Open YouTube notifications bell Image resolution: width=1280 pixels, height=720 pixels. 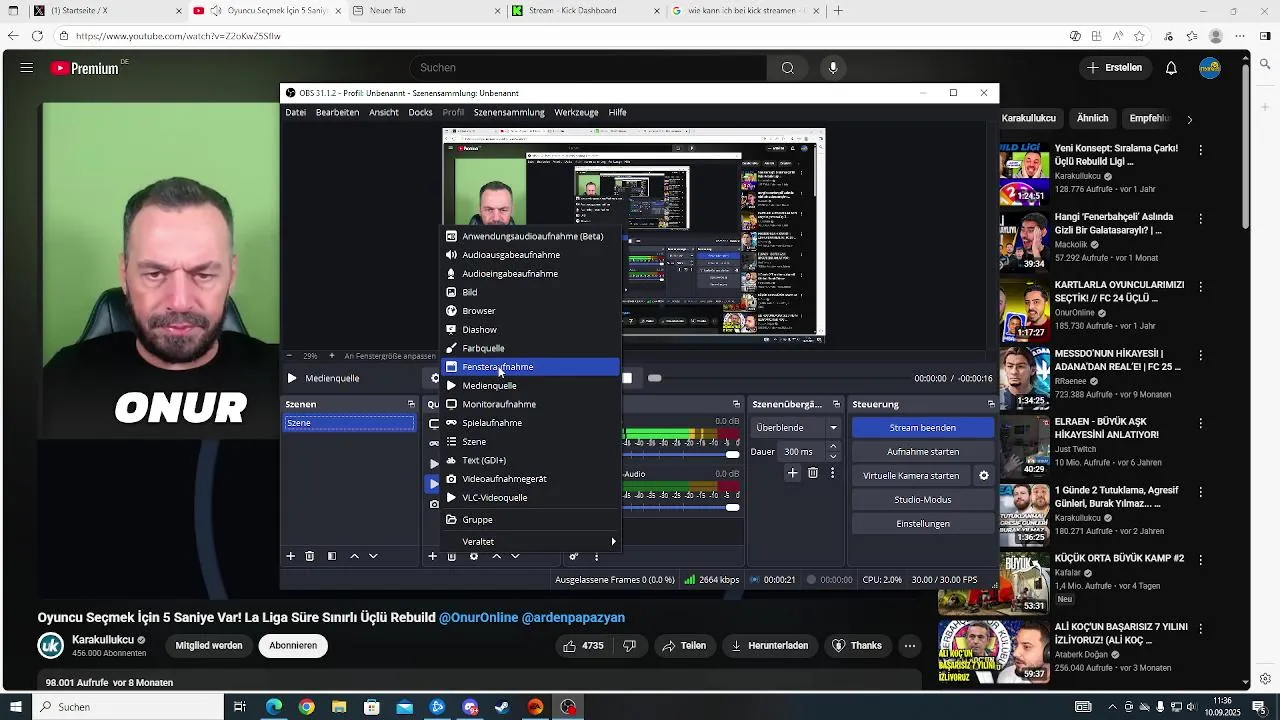point(1171,68)
